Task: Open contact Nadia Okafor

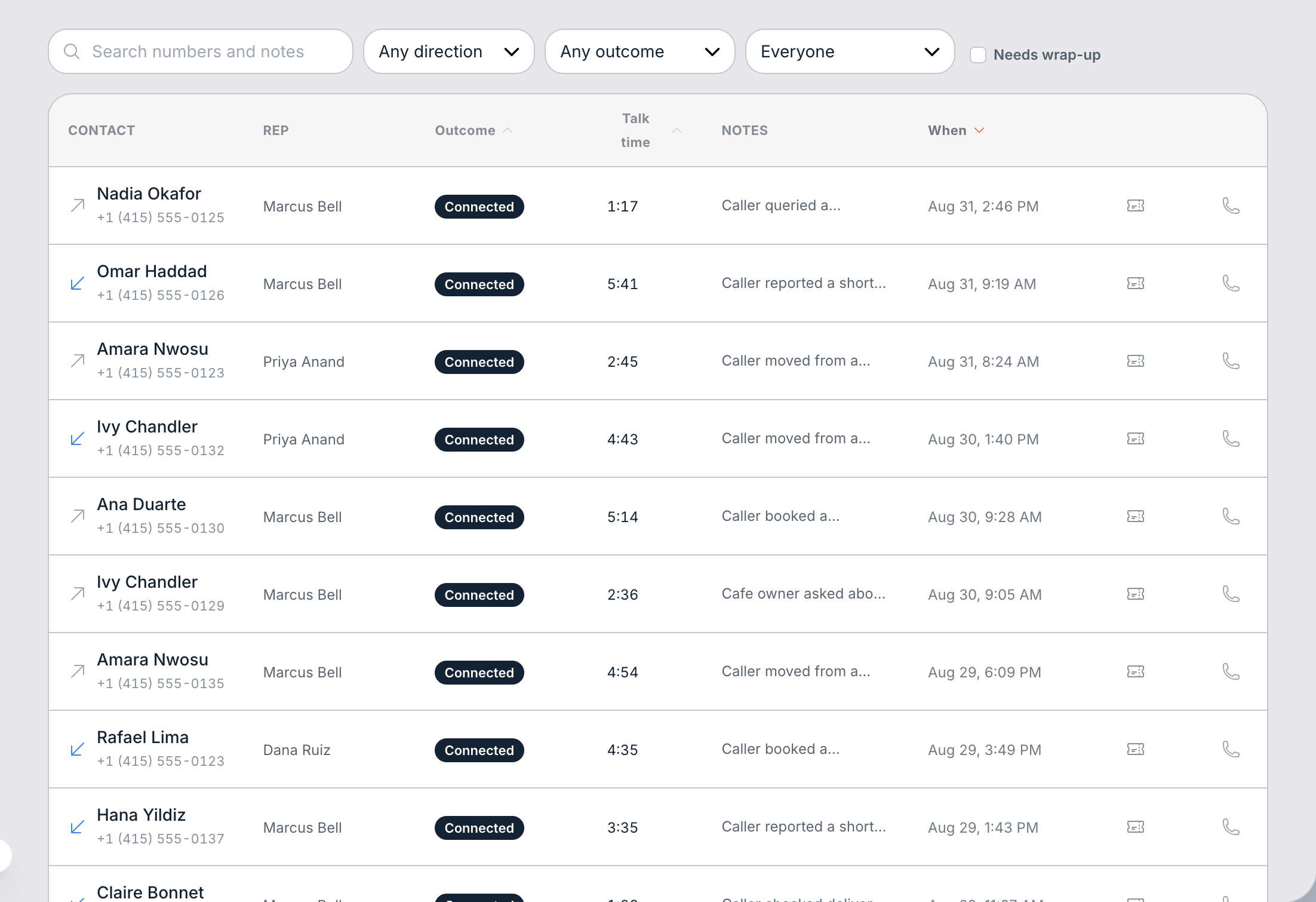Action: (x=149, y=194)
